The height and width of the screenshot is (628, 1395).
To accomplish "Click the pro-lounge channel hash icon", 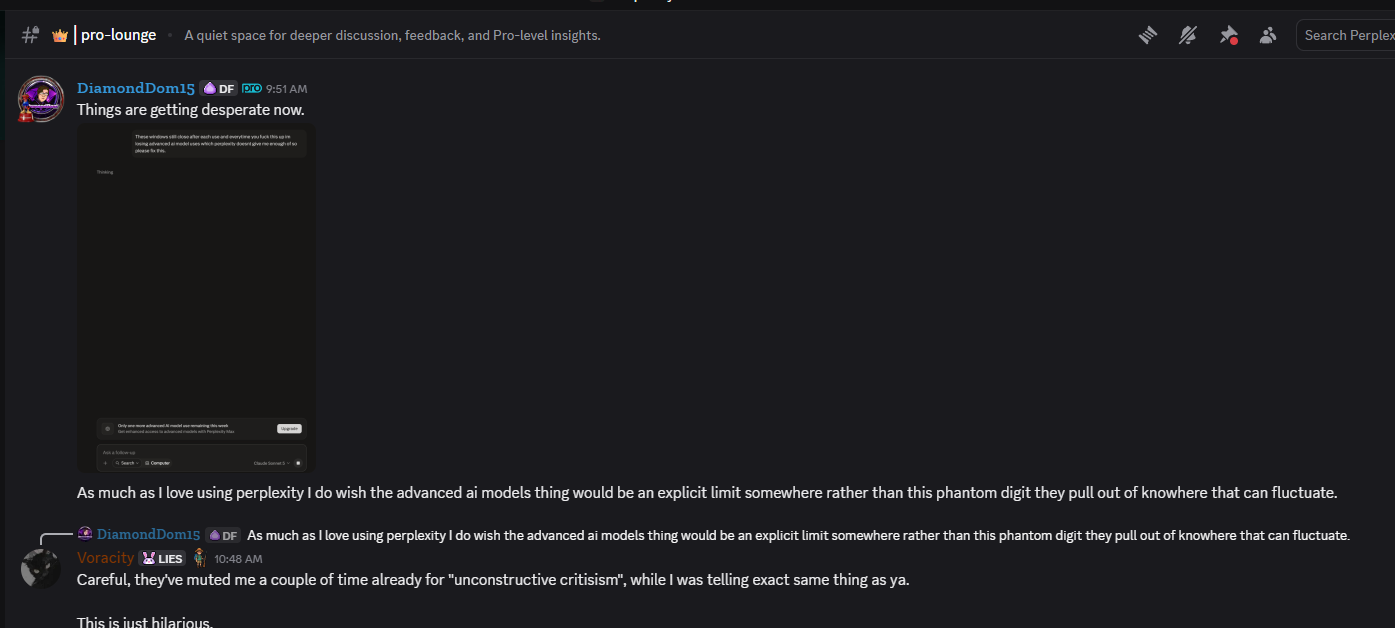I will point(30,35).
